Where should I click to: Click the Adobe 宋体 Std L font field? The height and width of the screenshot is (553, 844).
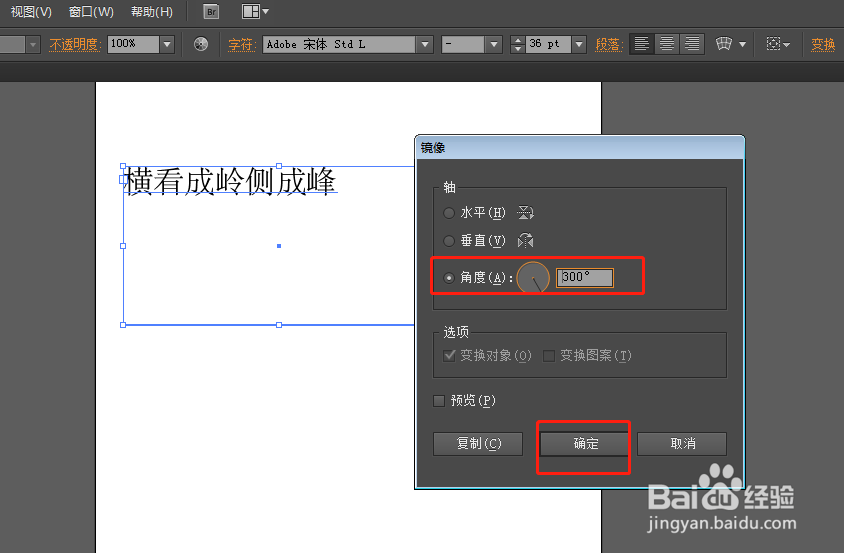pos(339,44)
